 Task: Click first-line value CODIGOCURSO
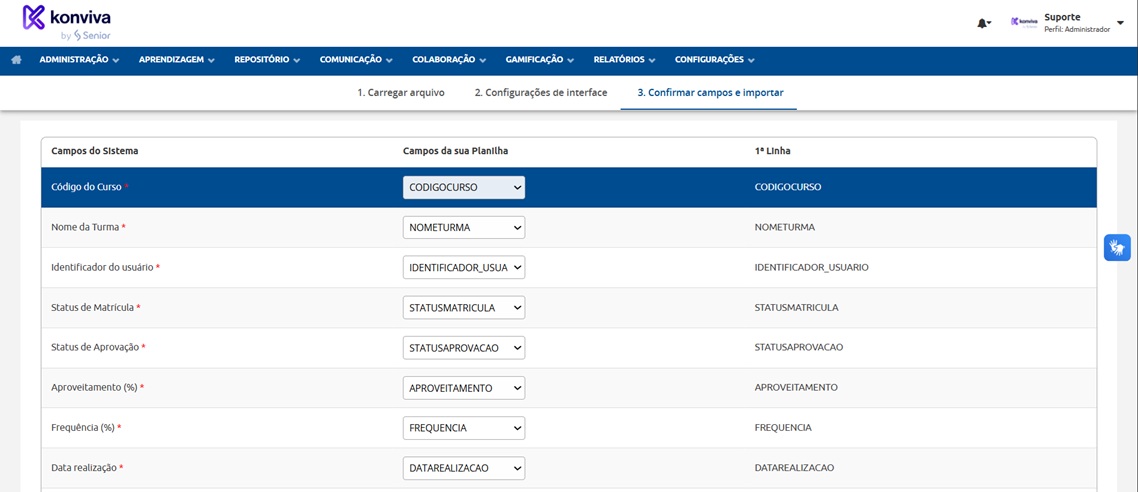[x=788, y=187]
